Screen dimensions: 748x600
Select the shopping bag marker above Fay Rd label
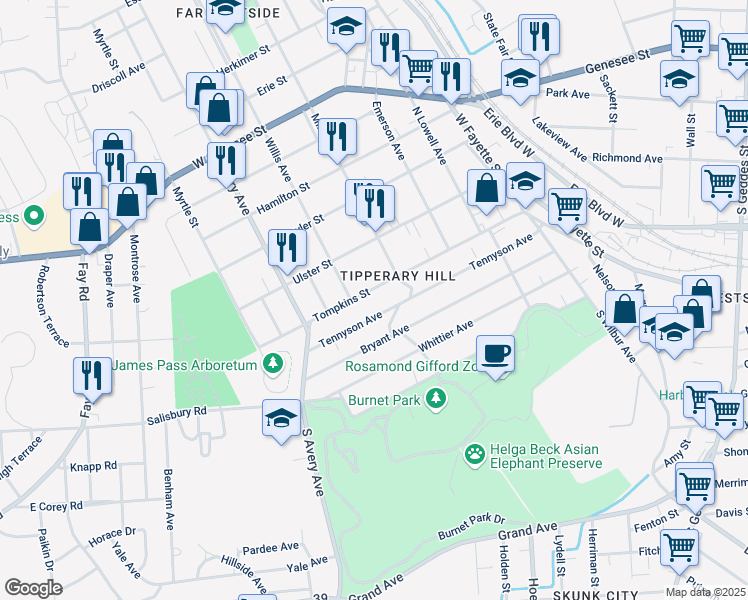click(90, 228)
